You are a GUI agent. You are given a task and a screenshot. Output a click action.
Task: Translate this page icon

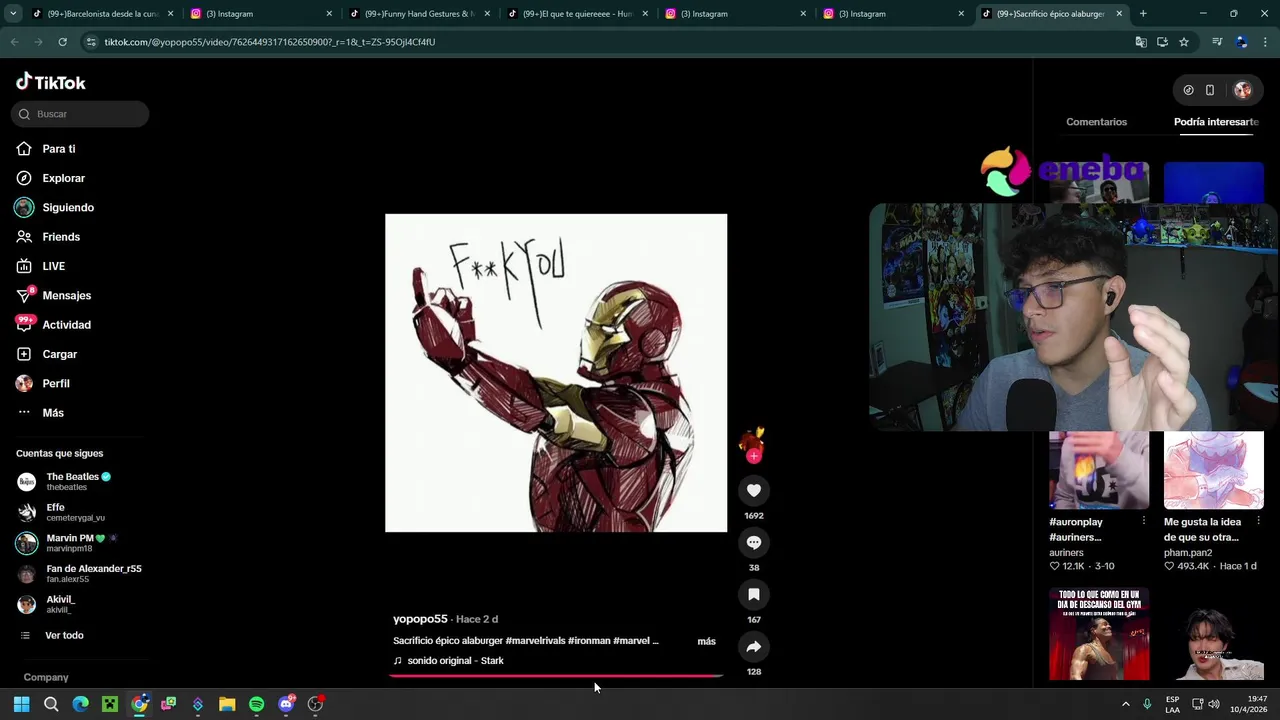tap(1141, 42)
